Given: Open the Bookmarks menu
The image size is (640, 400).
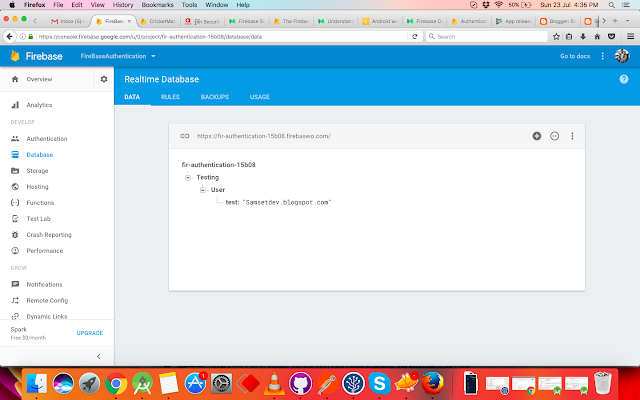Looking at the screenshot, I should (157, 5).
